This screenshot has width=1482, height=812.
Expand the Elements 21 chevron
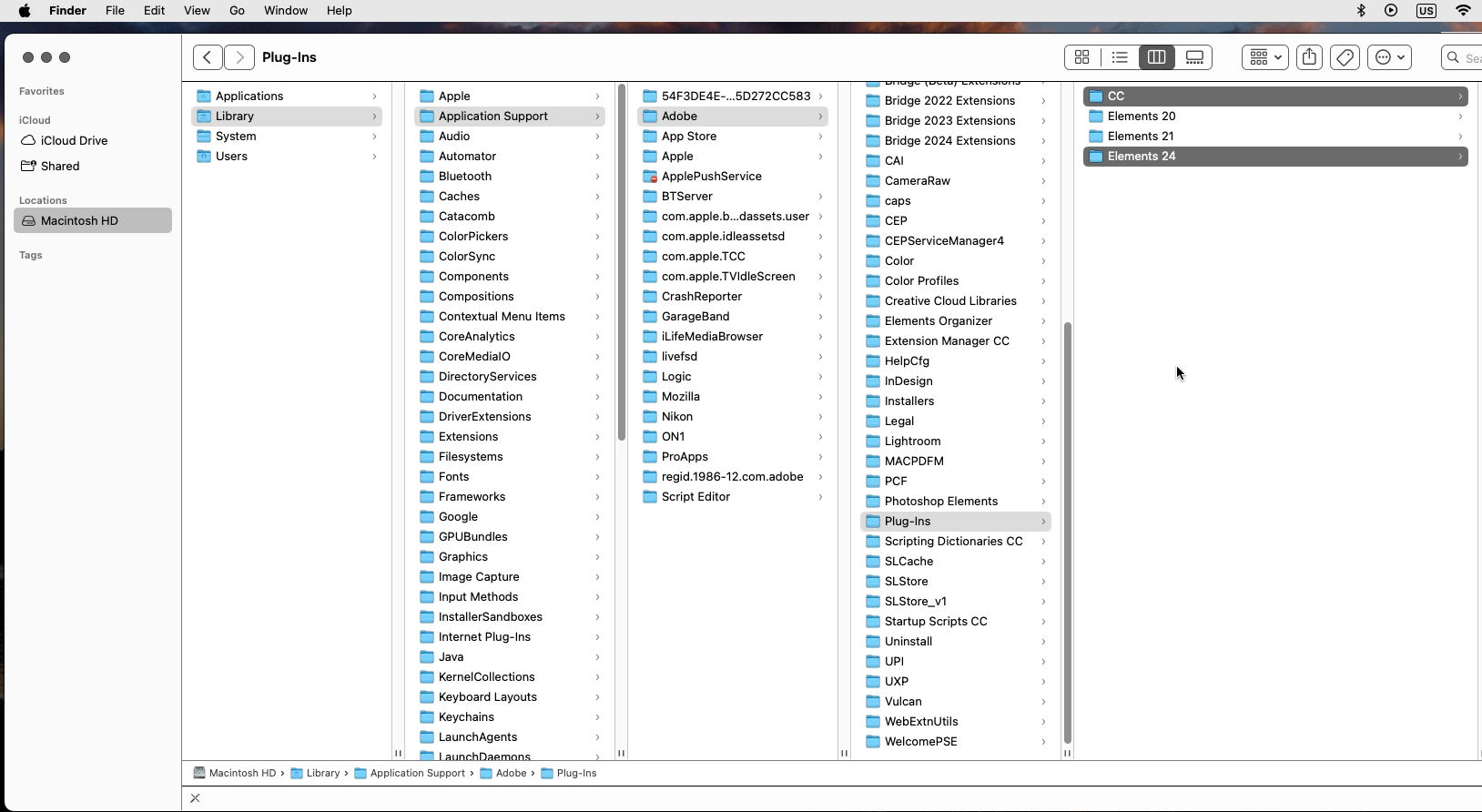[x=1460, y=137]
